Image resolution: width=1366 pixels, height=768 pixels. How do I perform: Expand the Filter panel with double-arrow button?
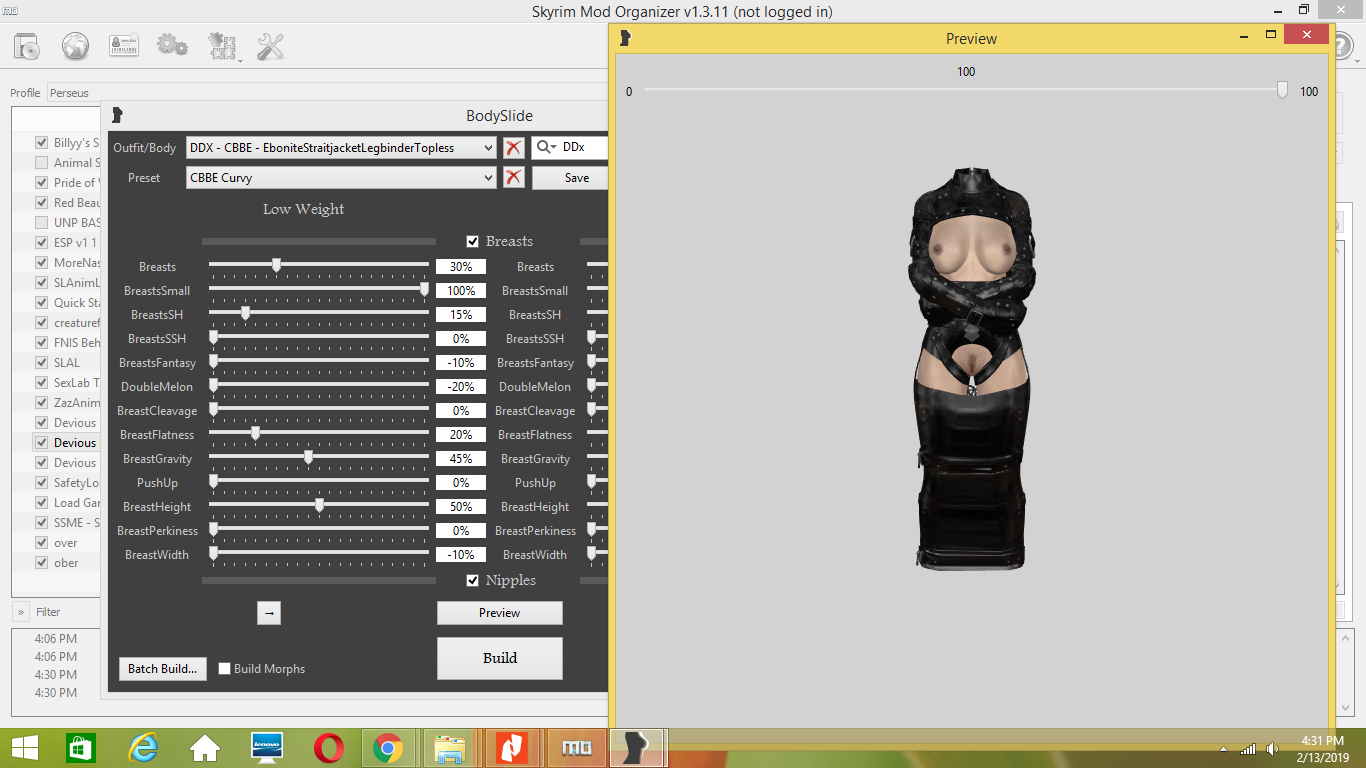coord(21,612)
